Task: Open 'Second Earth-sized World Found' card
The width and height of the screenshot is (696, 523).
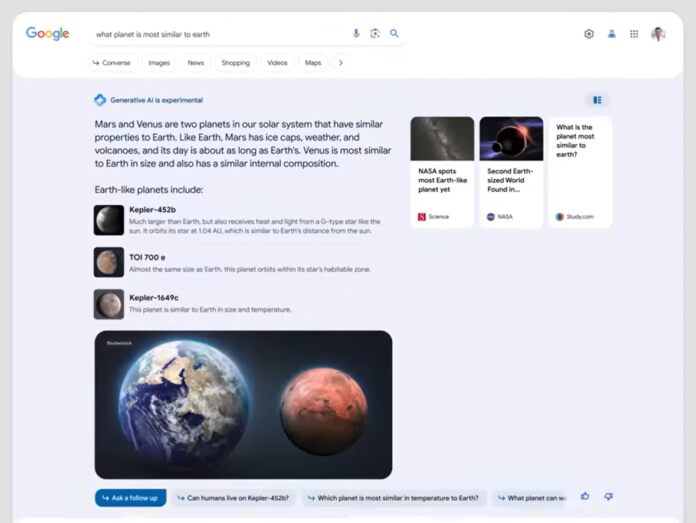Action: (x=511, y=172)
